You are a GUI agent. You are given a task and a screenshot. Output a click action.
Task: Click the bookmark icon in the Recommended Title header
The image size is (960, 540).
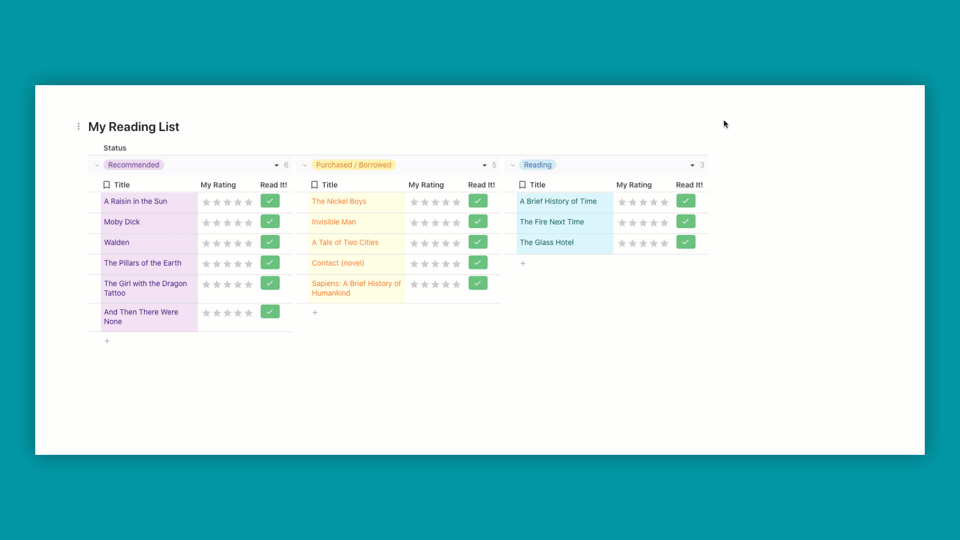coord(107,185)
